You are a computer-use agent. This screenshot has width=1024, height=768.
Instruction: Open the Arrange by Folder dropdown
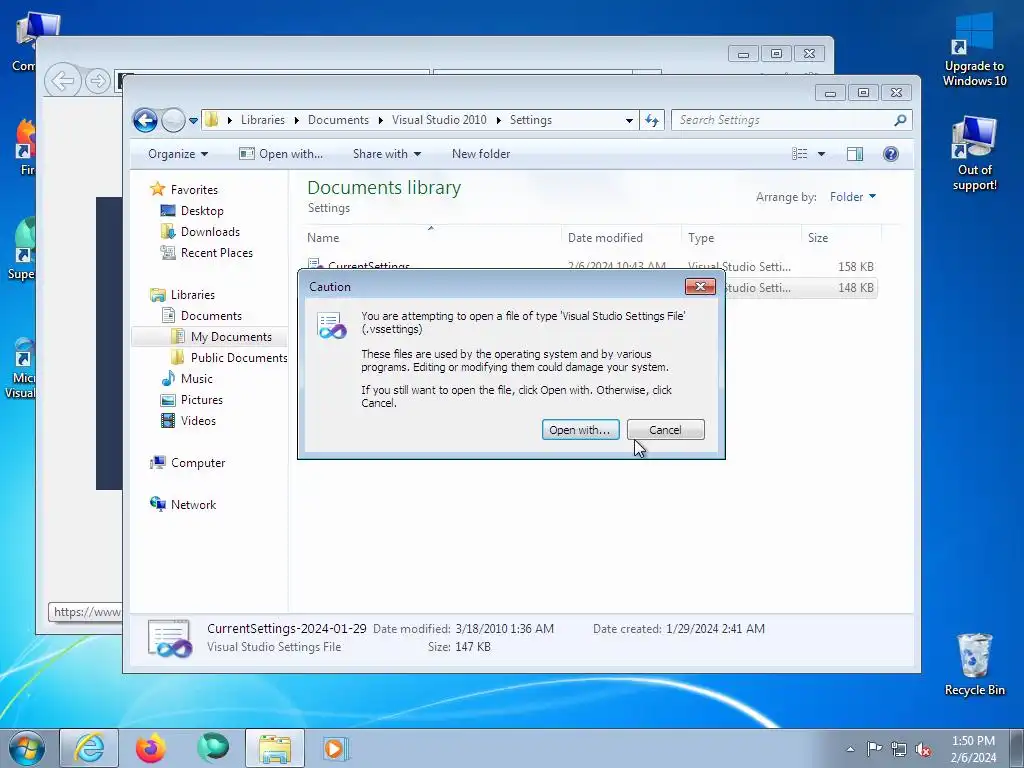[x=852, y=197]
